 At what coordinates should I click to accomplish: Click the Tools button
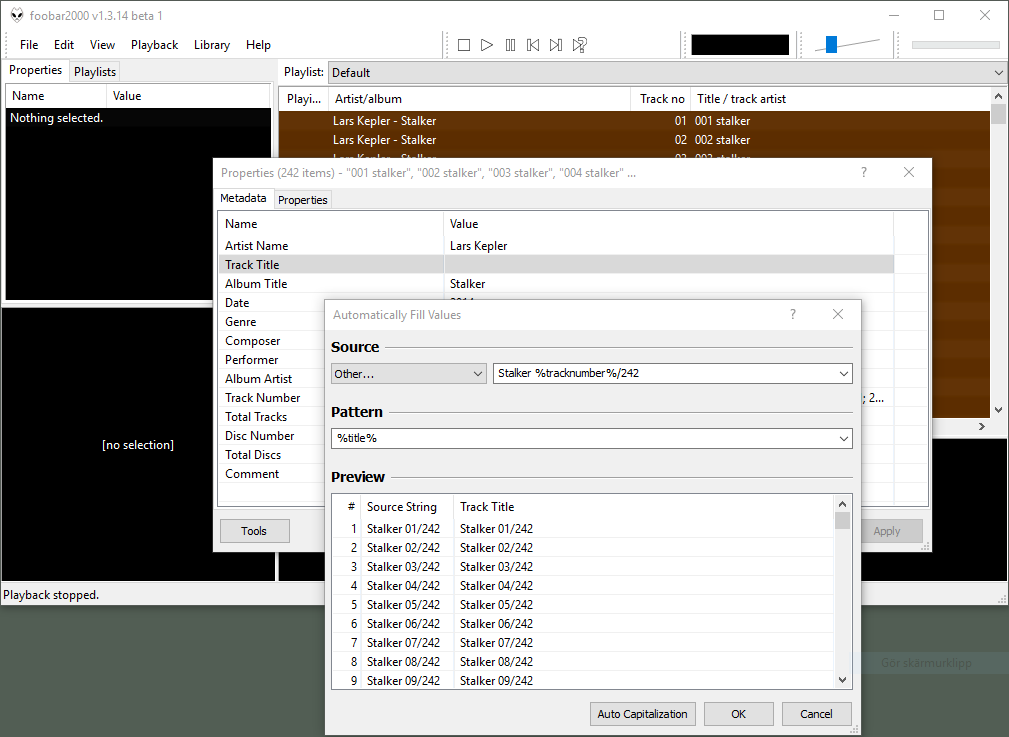pos(254,531)
